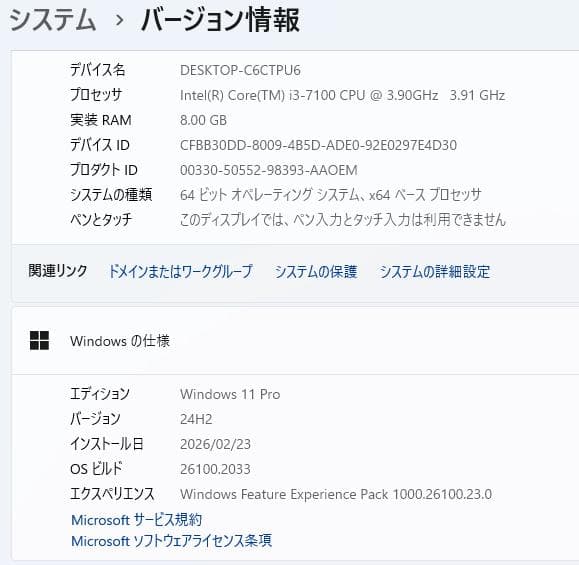Image resolution: width=579 pixels, height=565 pixels.
Task: Select the pen and touch availability text
Action: [x=343, y=219]
